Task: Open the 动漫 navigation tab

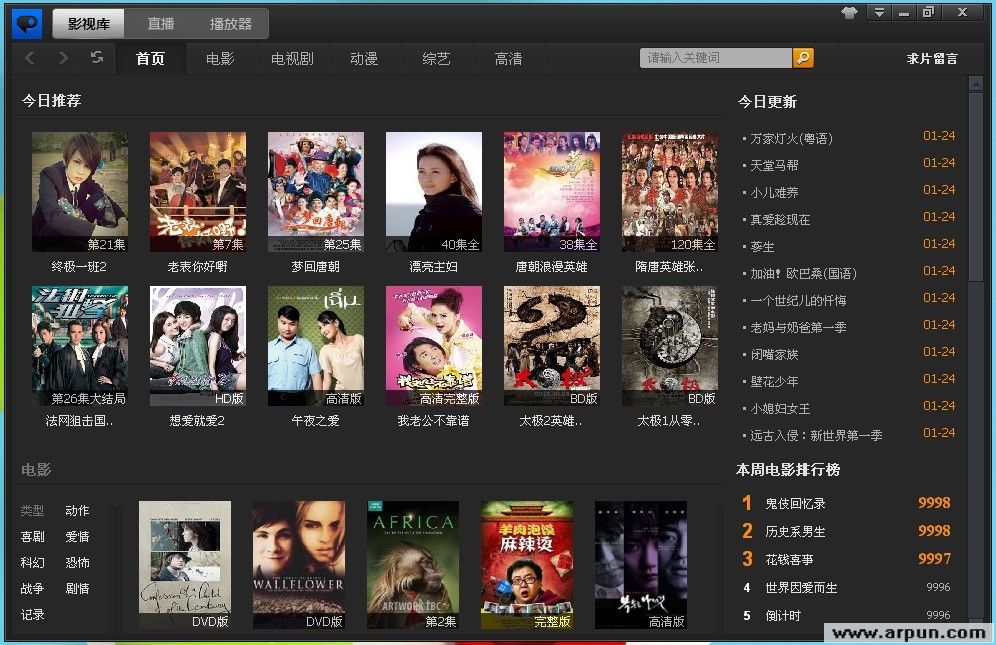Action: tap(364, 58)
